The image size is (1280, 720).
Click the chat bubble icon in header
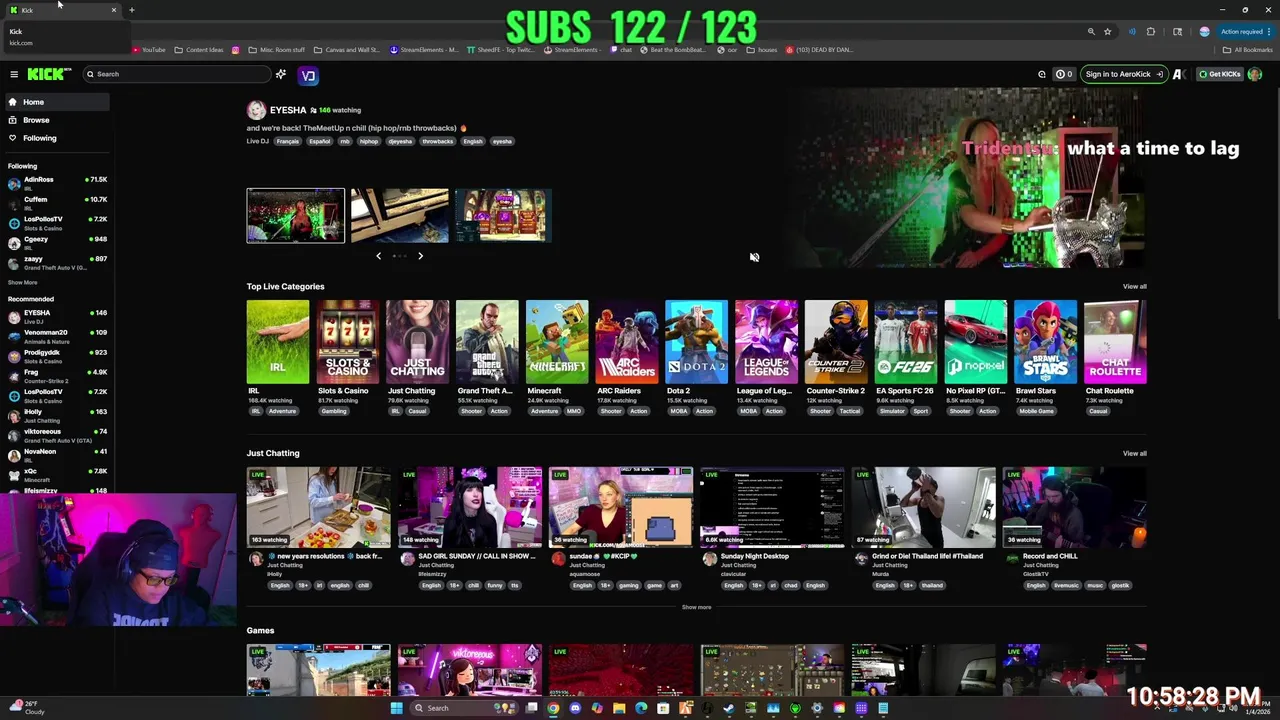[x=1042, y=74]
